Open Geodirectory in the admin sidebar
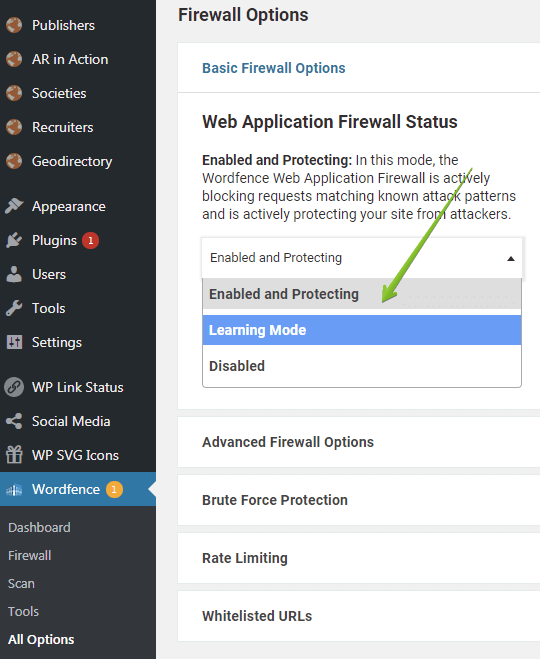 (x=72, y=161)
